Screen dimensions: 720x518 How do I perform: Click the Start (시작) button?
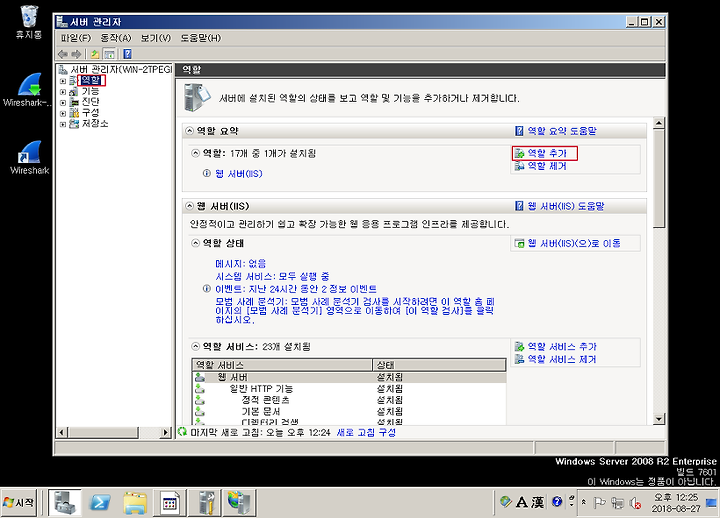click(18, 503)
